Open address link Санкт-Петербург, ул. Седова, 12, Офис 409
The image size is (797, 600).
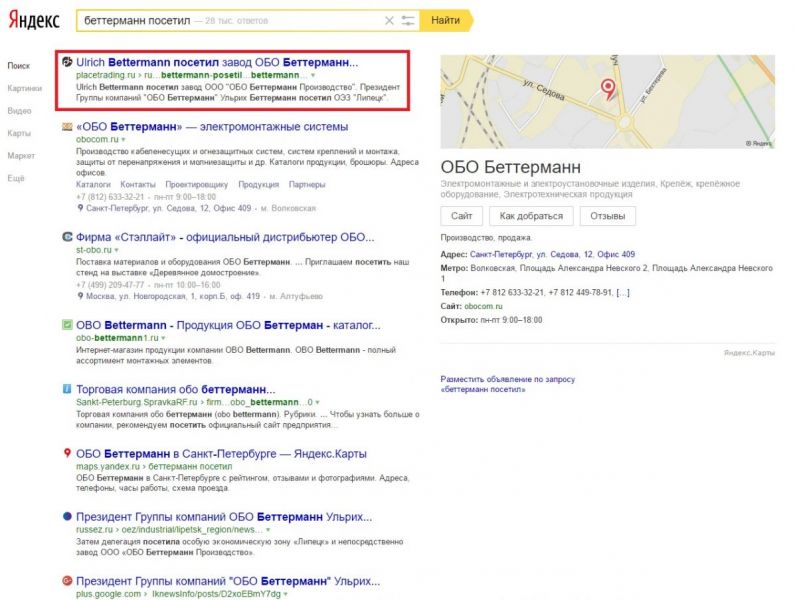pos(552,254)
